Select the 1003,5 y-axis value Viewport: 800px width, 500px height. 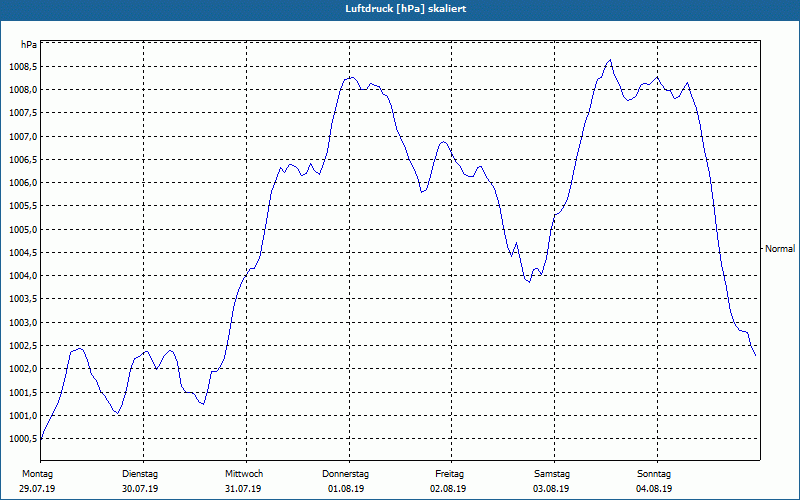(23, 299)
